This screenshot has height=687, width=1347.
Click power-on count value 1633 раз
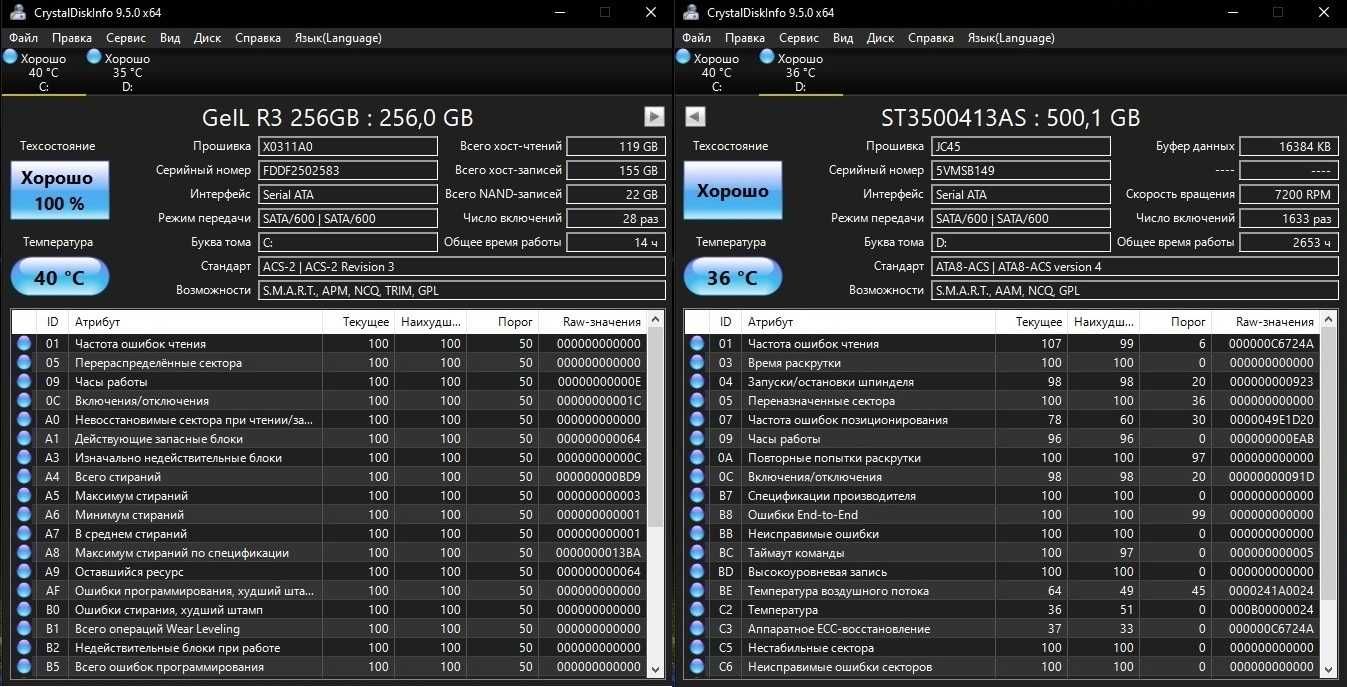[x=1289, y=218]
